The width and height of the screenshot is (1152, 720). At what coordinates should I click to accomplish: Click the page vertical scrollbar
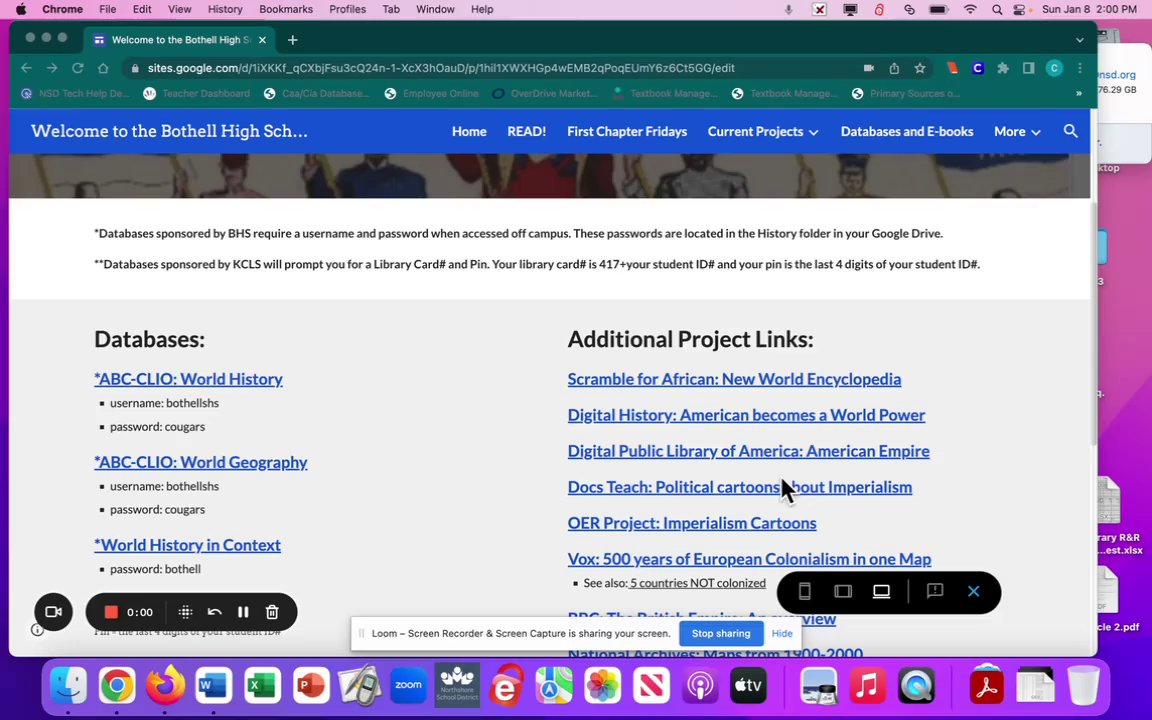(x=1094, y=321)
